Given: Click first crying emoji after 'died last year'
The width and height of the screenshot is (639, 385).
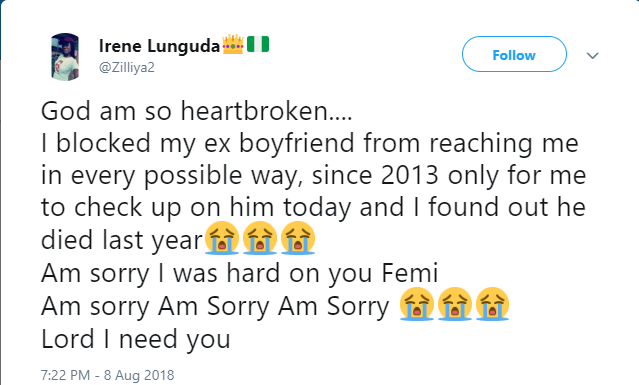Looking at the screenshot, I should [222, 238].
